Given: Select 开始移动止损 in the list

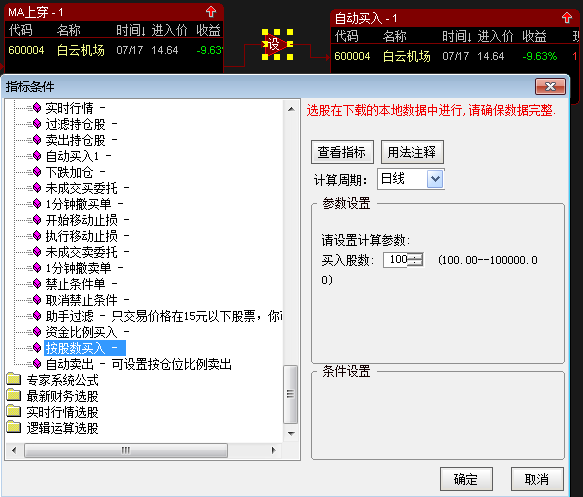Looking at the screenshot, I should click(x=81, y=220).
